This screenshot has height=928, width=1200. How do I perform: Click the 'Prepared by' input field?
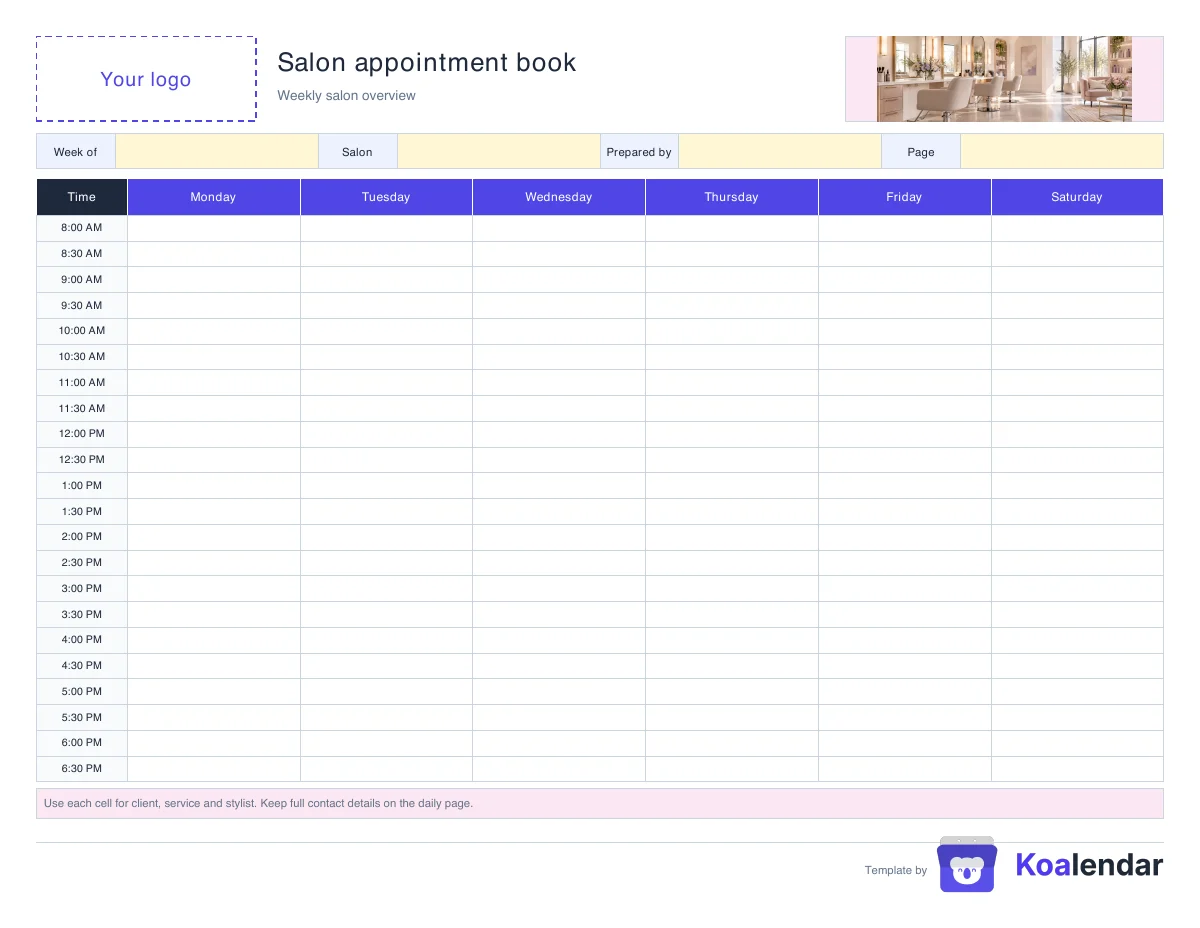click(780, 152)
